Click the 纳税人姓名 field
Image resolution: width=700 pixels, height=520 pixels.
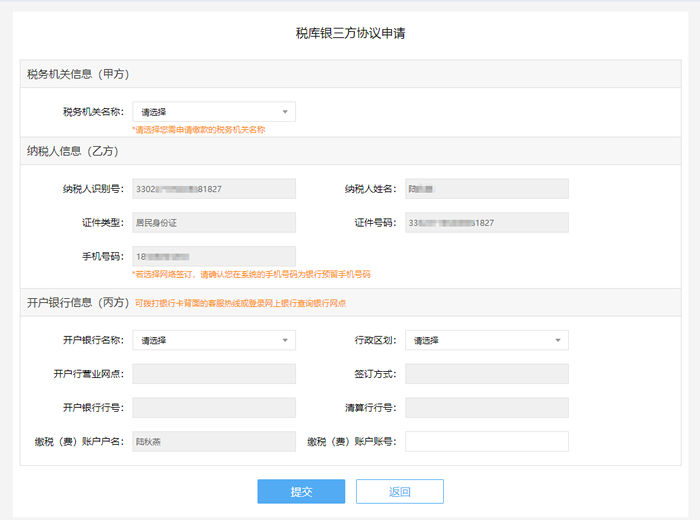coord(486,189)
